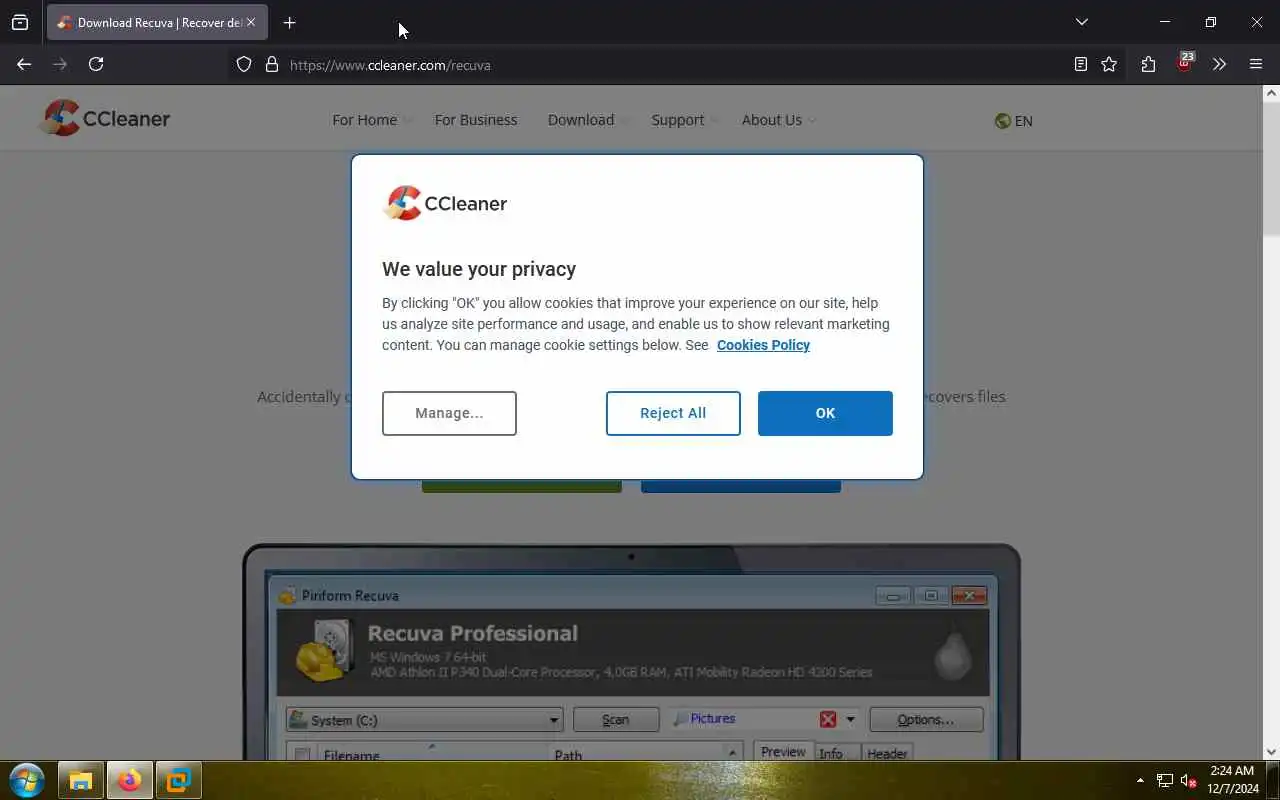Click the scrollbar up arrow
This screenshot has width=1280, height=800.
tap(1271, 93)
